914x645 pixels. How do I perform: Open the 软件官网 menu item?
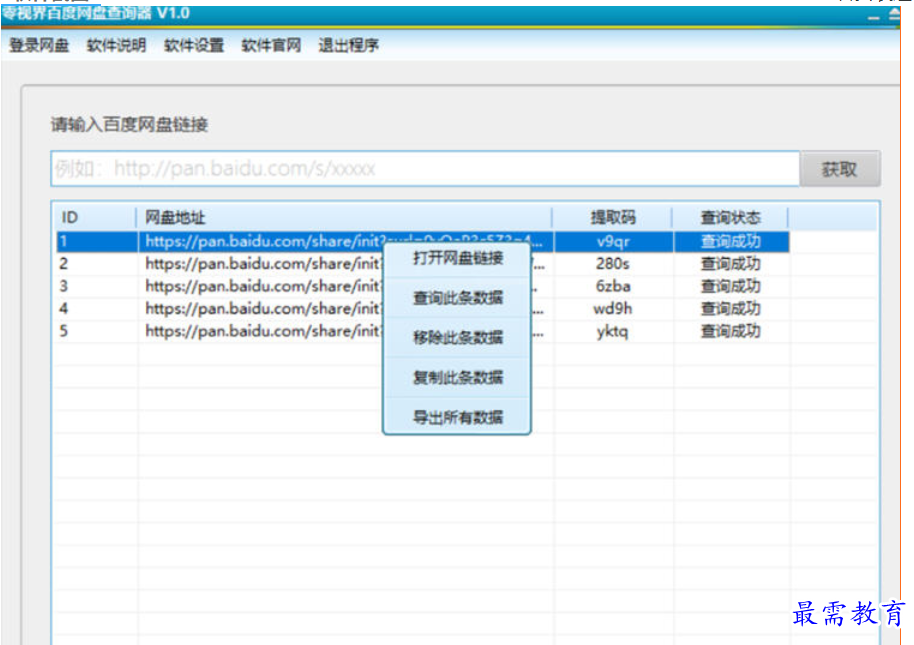point(271,45)
